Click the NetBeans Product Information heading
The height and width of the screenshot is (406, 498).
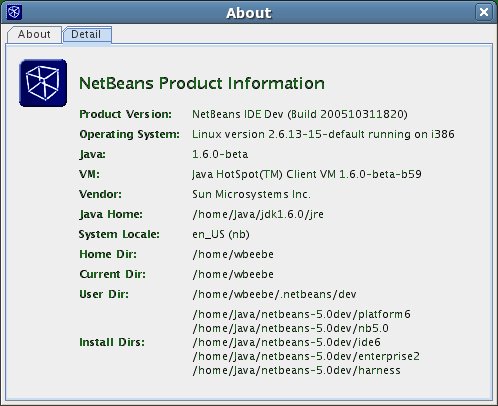tap(202, 83)
